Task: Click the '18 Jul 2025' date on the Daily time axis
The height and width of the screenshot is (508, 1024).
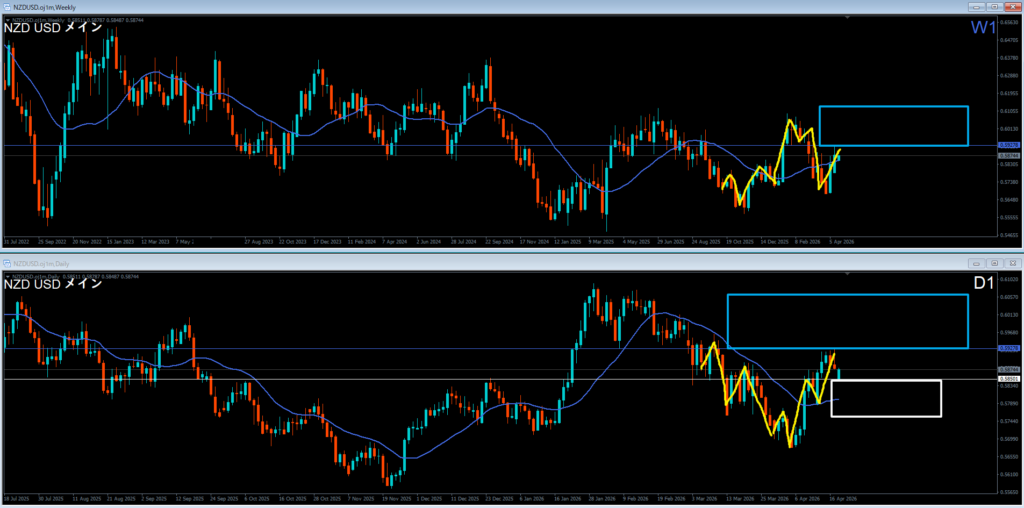Action: 16,498
